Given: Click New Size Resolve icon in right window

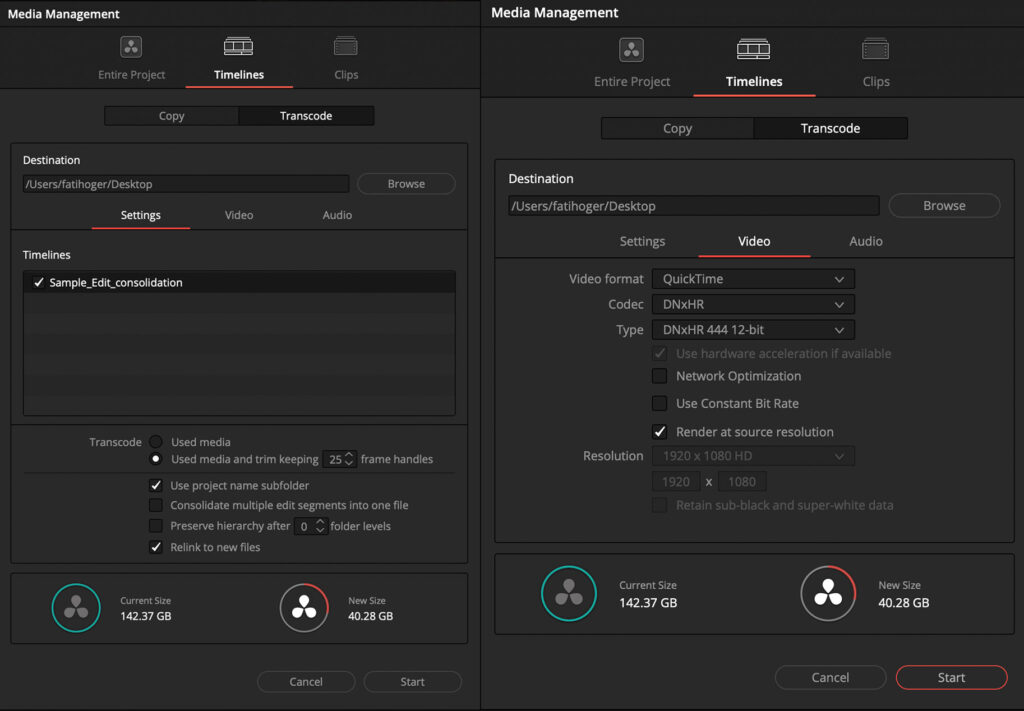Looking at the screenshot, I should click(828, 593).
